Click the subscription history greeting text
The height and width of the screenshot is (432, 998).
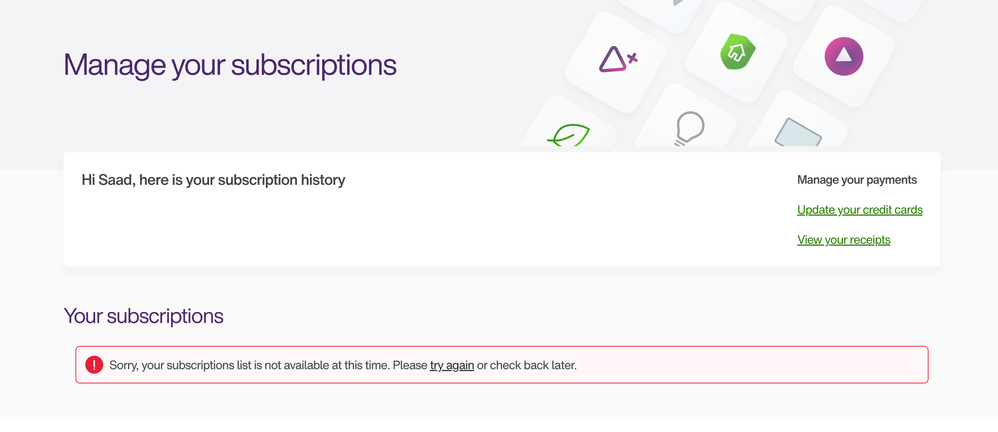click(x=213, y=180)
